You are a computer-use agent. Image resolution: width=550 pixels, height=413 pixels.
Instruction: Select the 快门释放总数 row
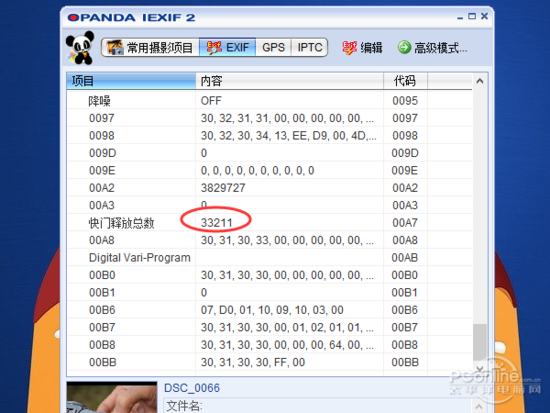(x=269, y=223)
